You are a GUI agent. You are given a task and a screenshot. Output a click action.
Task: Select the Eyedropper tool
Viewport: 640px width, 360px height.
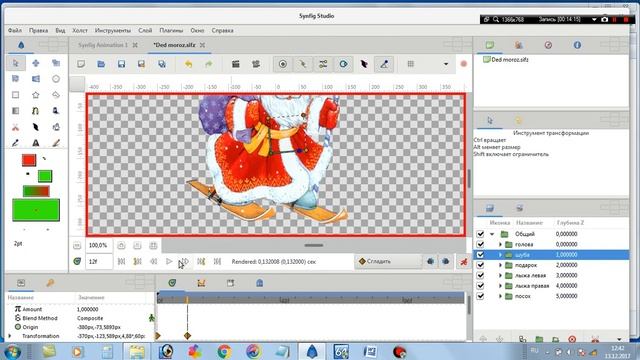[16, 143]
